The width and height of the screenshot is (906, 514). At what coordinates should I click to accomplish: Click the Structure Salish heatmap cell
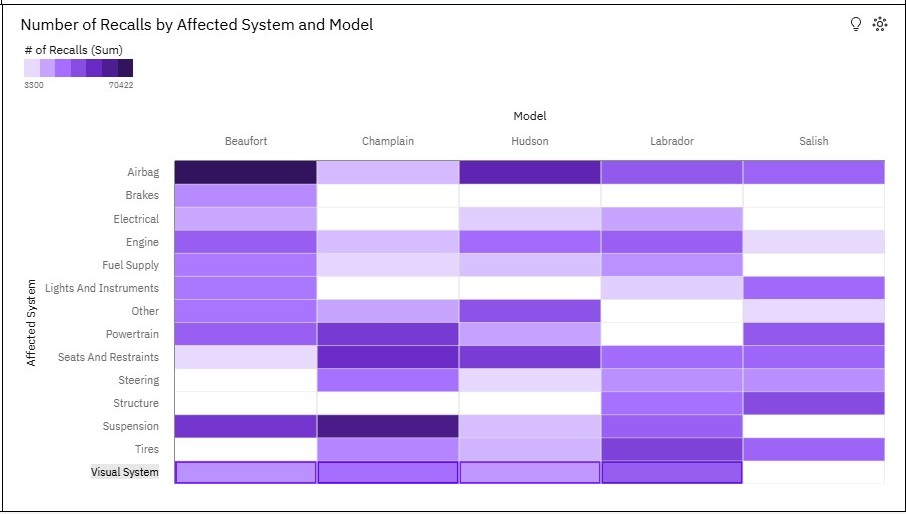(x=814, y=403)
